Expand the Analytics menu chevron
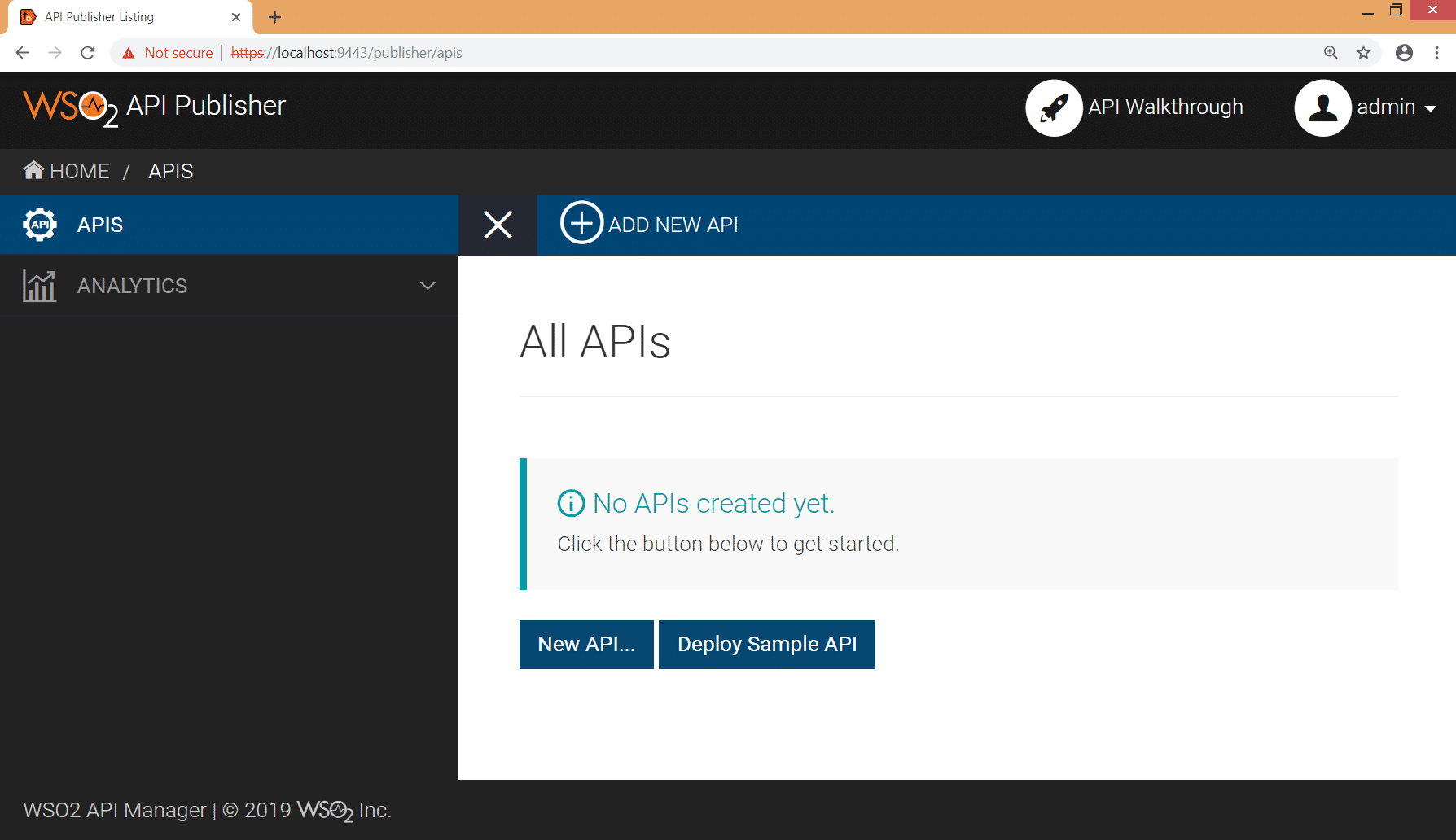This screenshot has width=1456, height=840. (428, 286)
